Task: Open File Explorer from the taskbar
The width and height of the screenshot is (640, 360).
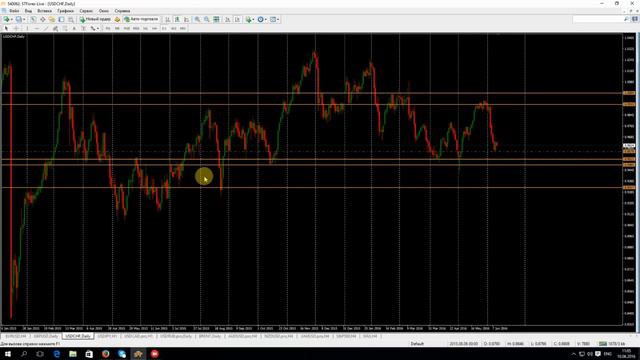Action: (73, 354)
